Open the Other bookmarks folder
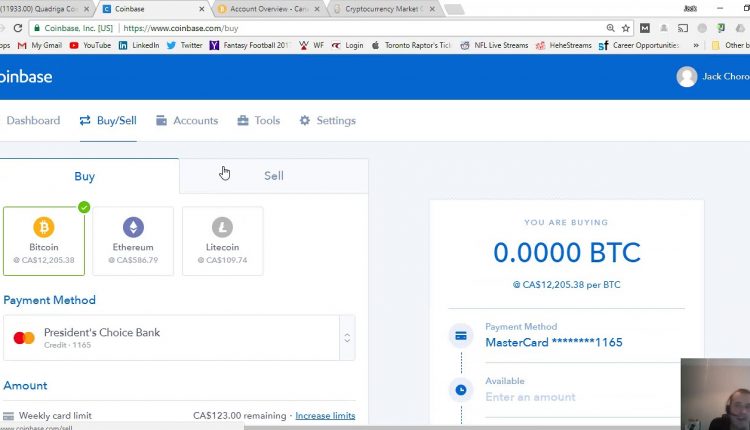The image size is (750, 430). 730,45
